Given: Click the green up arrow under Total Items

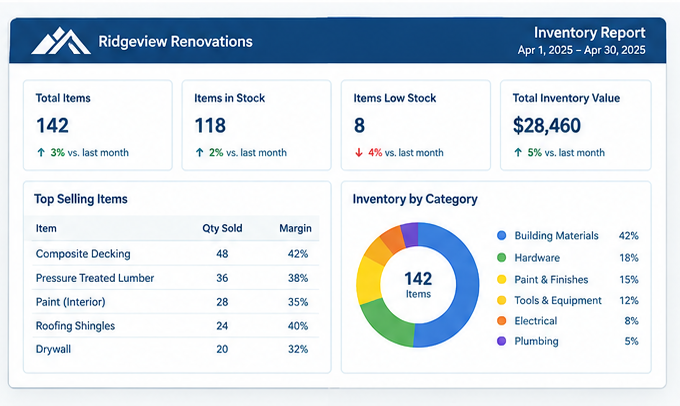Looking at the screenshot, I should tap(41, 152).
